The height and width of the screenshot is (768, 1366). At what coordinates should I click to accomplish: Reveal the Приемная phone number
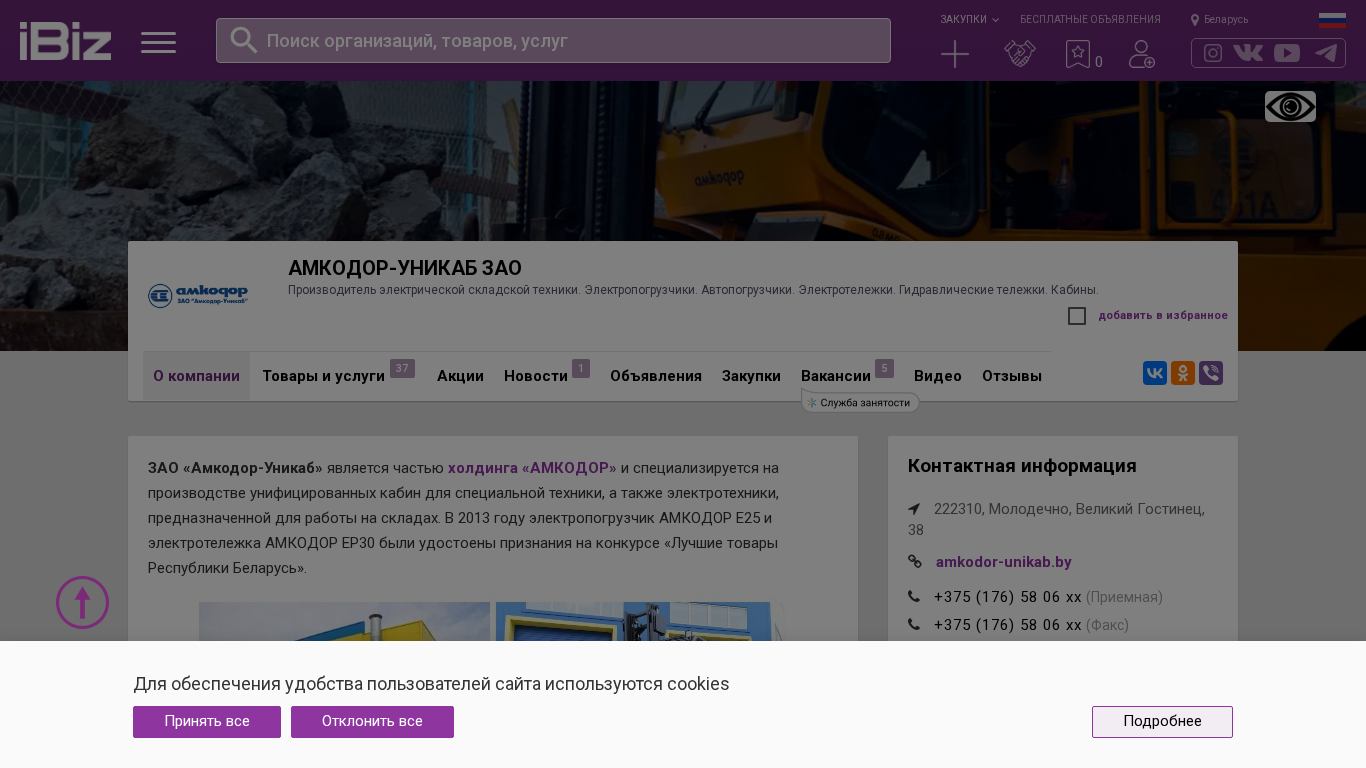tap(1008, 597)
